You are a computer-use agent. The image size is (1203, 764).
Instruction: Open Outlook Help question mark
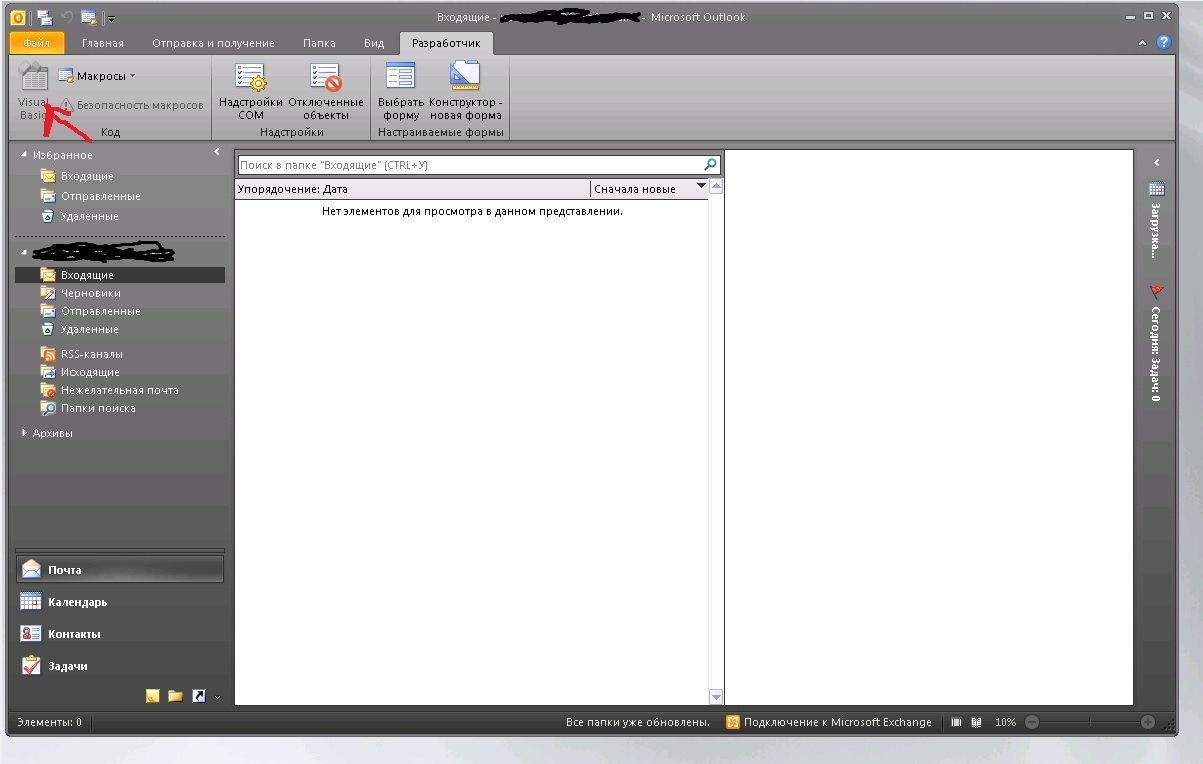(1164, 43)
